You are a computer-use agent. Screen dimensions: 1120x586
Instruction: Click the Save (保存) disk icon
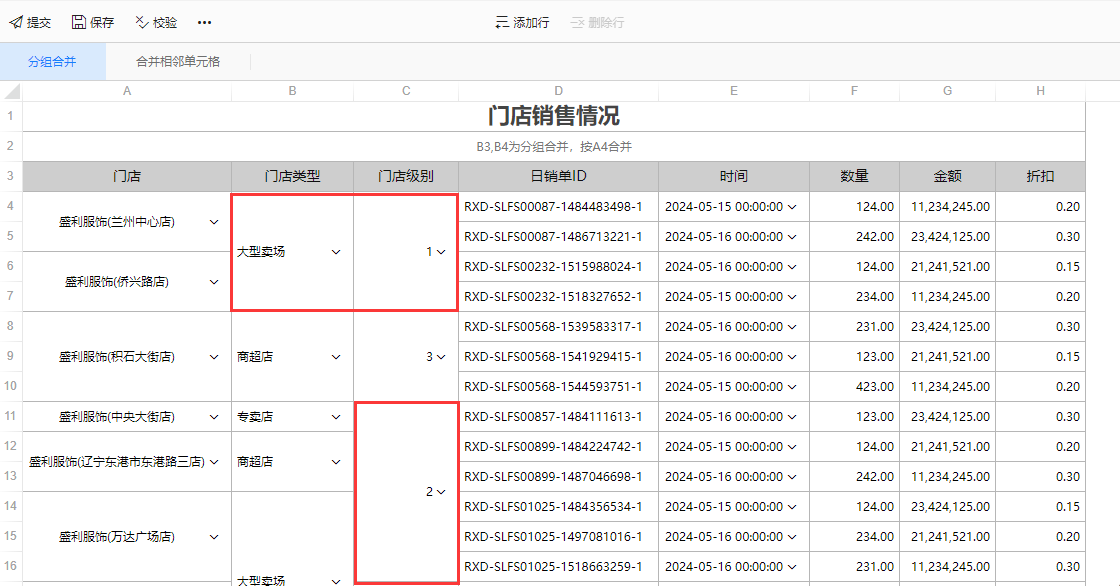[x=79, y=22]
